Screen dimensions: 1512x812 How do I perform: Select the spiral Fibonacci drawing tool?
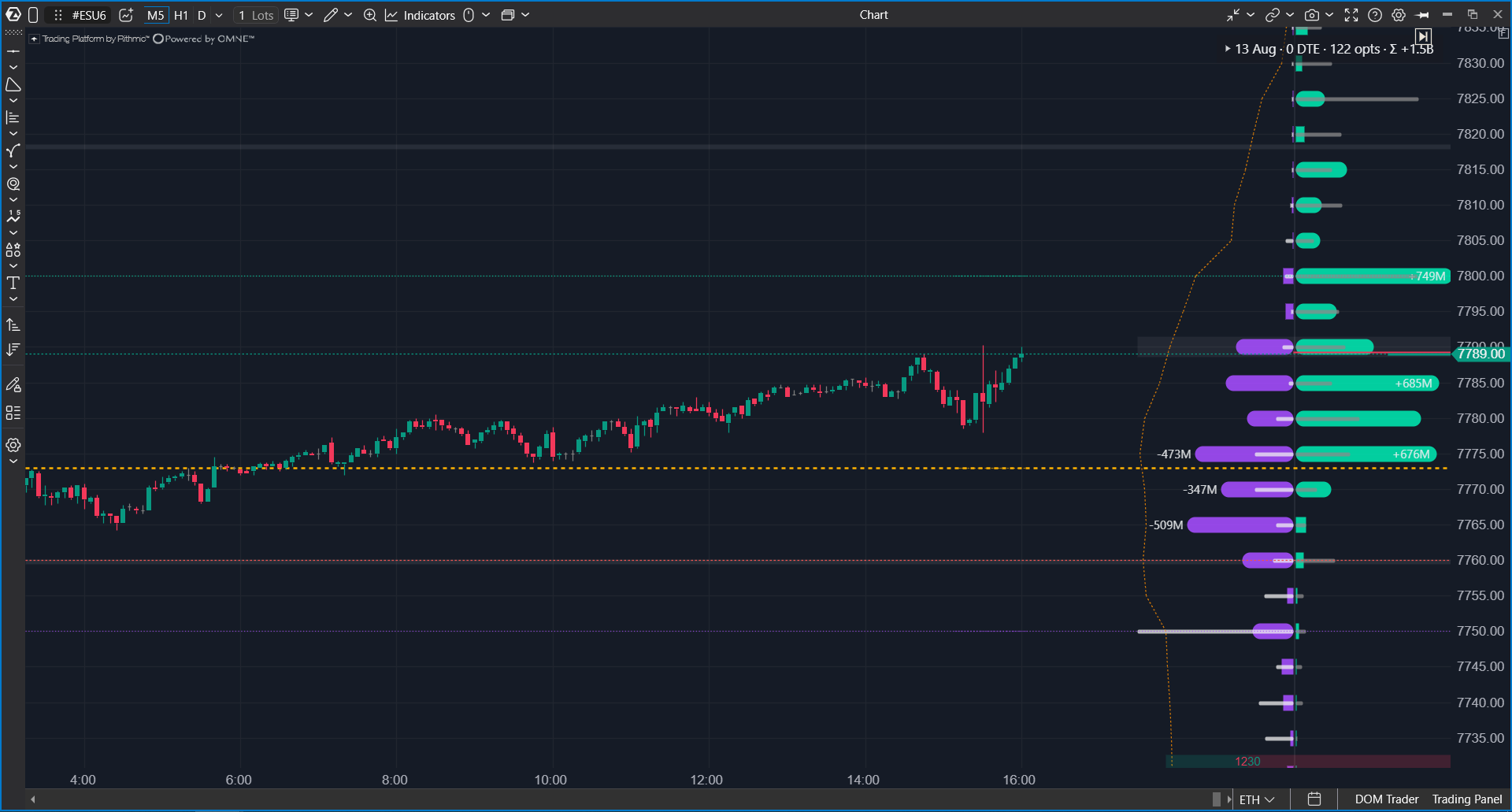click(13, 184)
